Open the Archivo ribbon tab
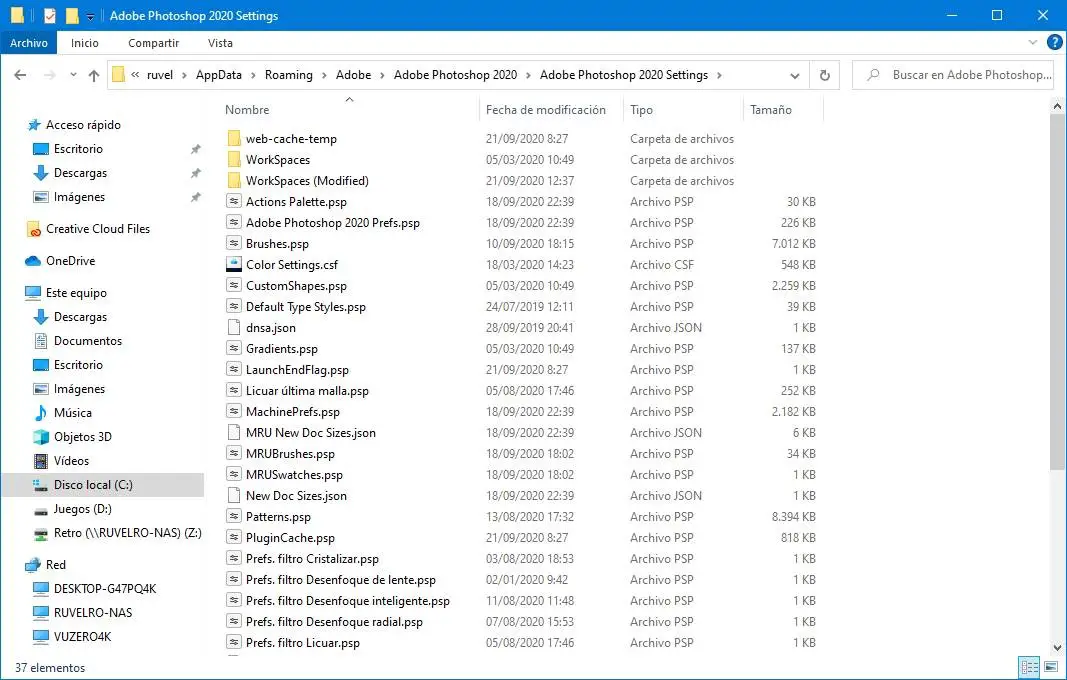This screenshot has height=680, width=1067. pos(29,43)
